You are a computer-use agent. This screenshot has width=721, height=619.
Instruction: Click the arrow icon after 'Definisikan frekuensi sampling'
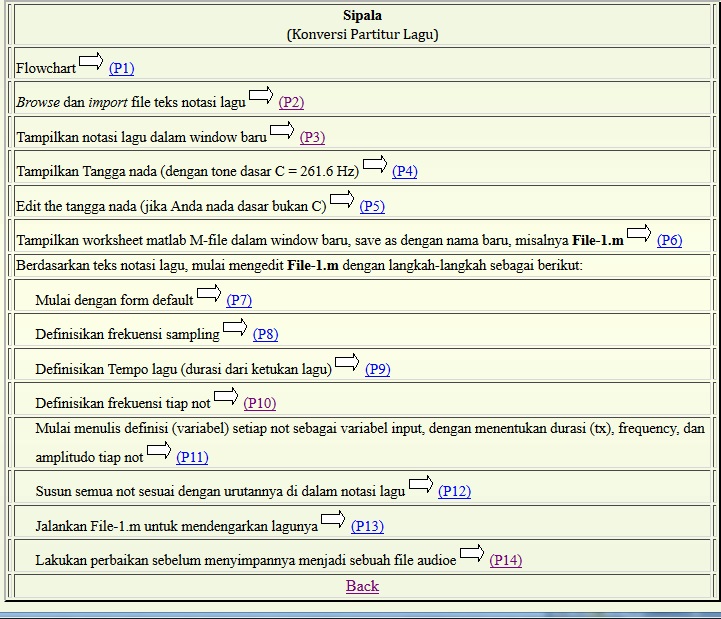(235, 327)
